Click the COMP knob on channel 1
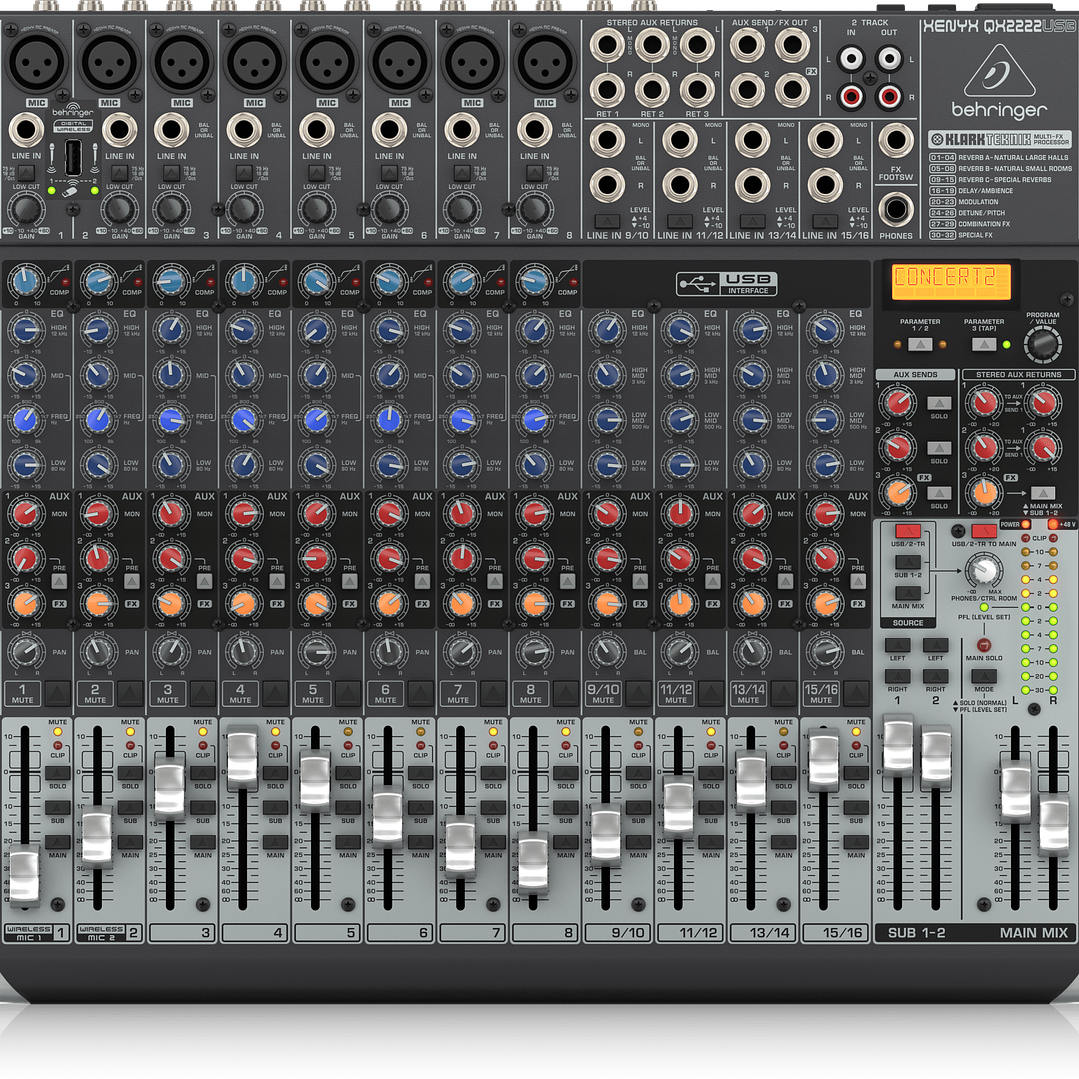1079x1079 pixels. (25, 280)
